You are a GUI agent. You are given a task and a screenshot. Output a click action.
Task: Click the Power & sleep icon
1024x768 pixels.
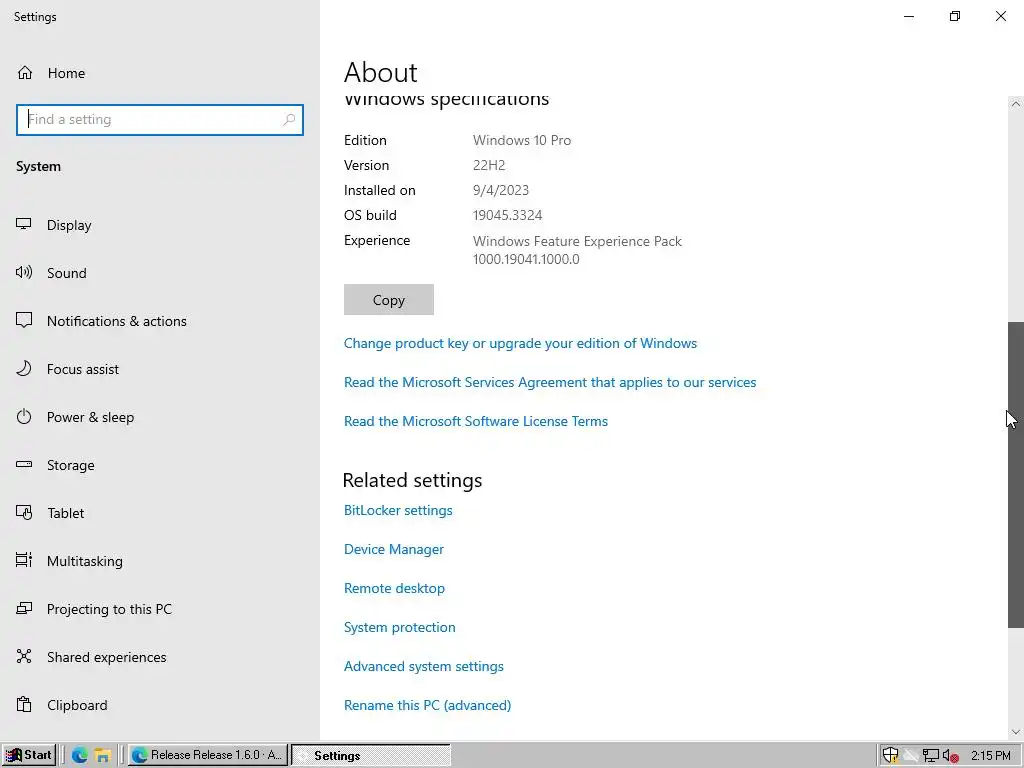click(x=24, y=417)
